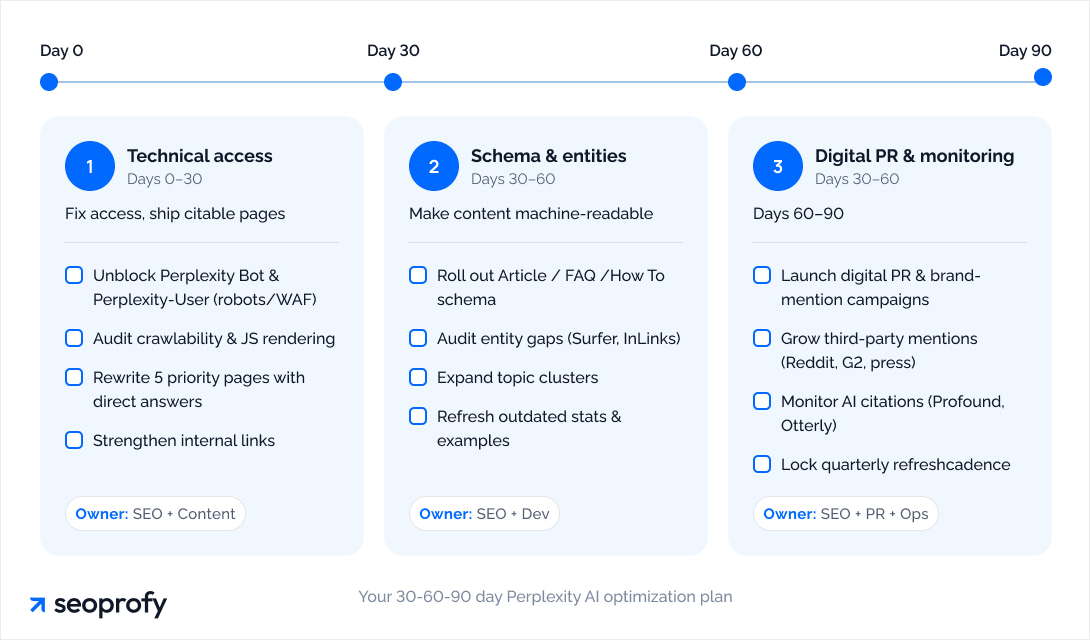
Task: Tick Strengthen internal links checkbox
Action: 74,441
